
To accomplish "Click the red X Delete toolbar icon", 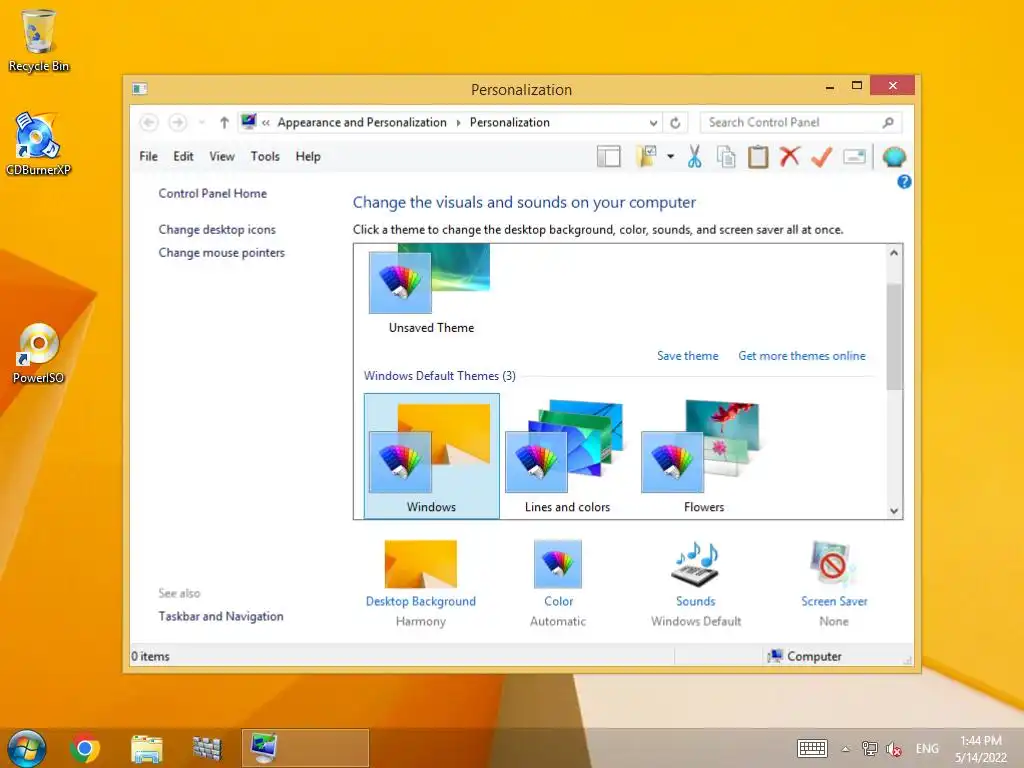I will click(x=790, y=157).
